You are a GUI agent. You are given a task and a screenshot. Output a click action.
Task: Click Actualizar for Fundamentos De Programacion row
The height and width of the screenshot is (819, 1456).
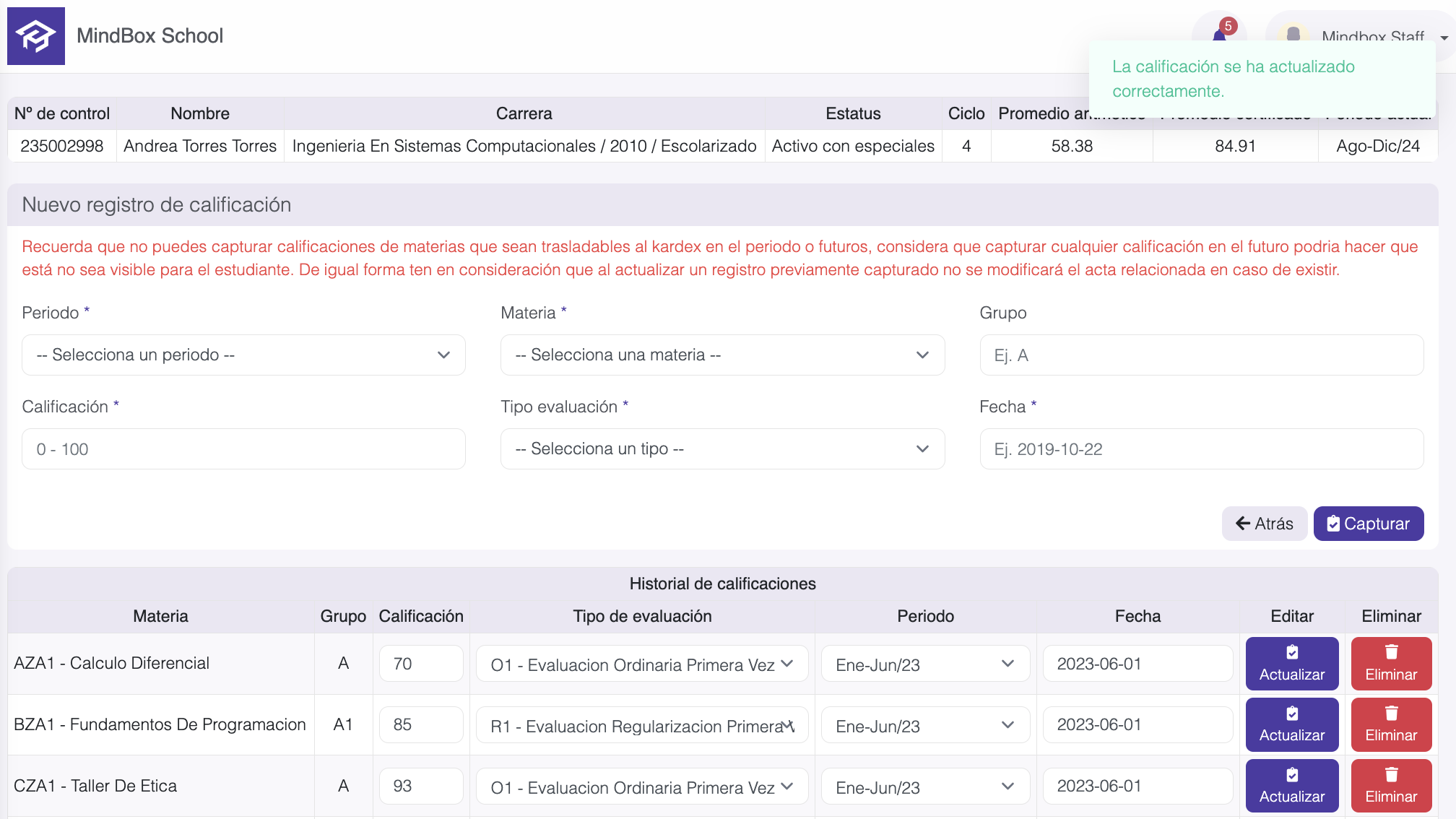click(1291, 725)
